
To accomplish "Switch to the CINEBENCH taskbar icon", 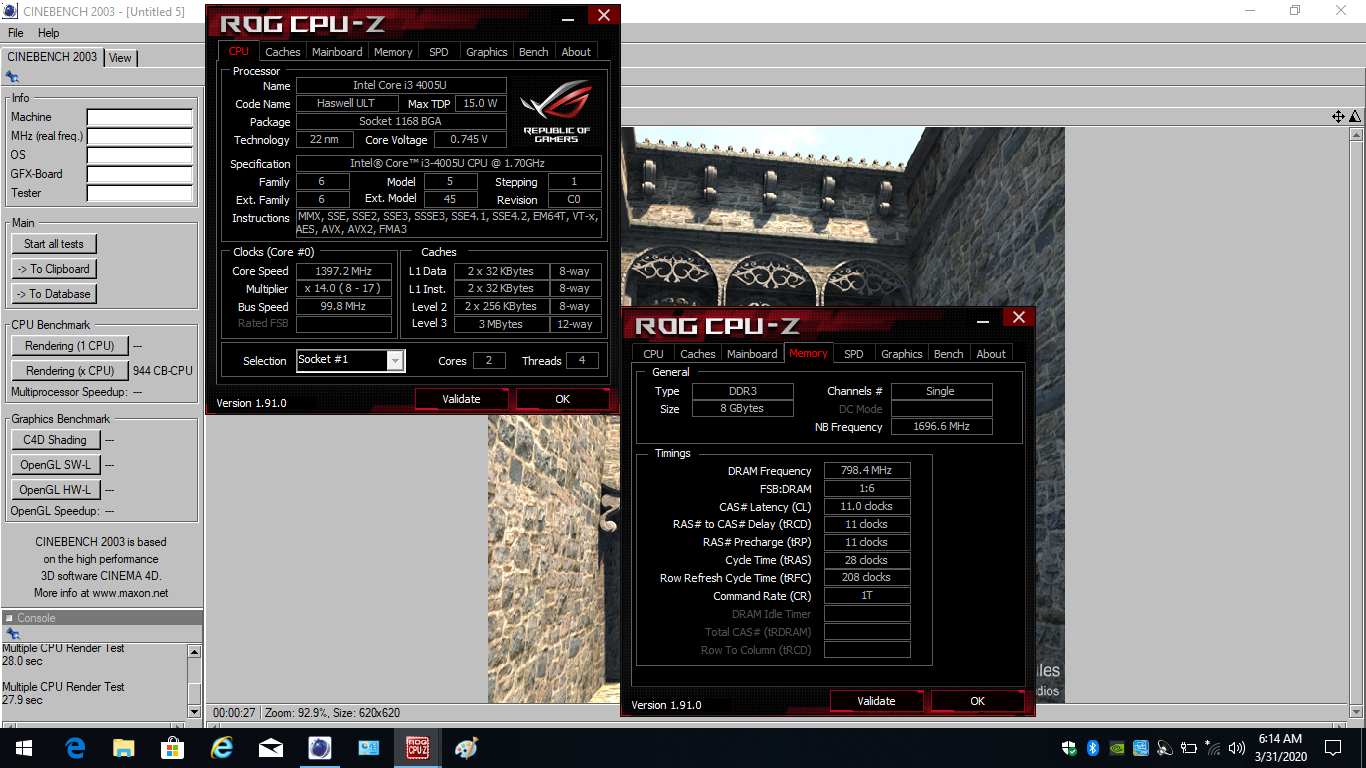I will [320, 747].
